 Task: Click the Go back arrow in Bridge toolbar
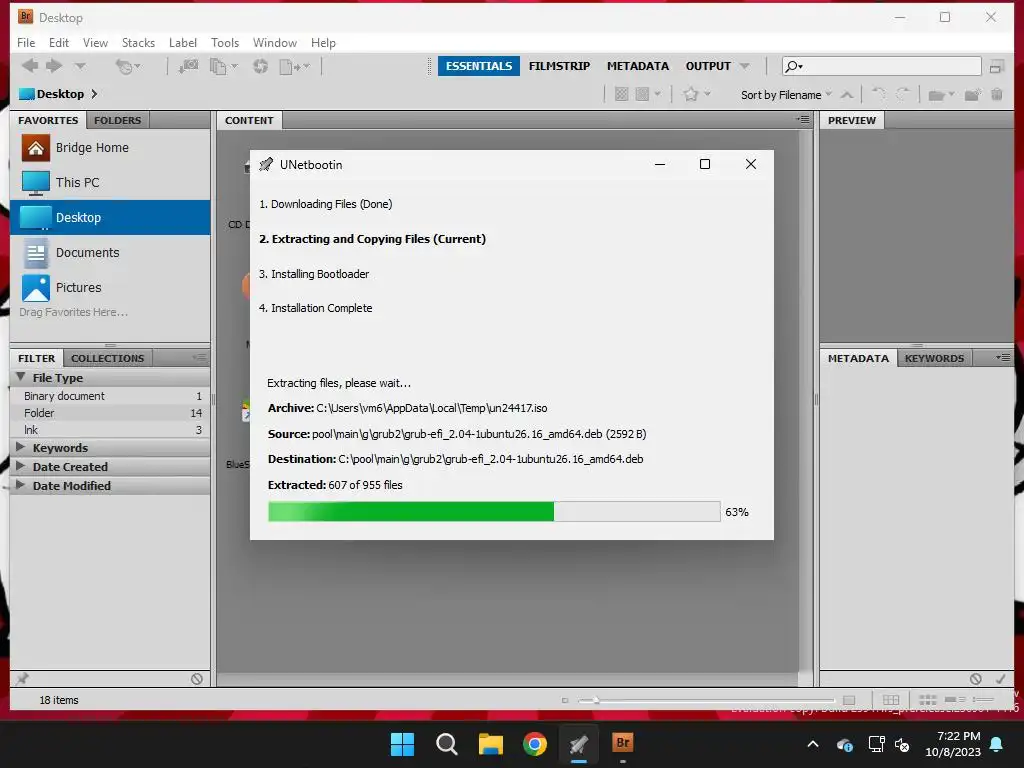coord(29,65)
